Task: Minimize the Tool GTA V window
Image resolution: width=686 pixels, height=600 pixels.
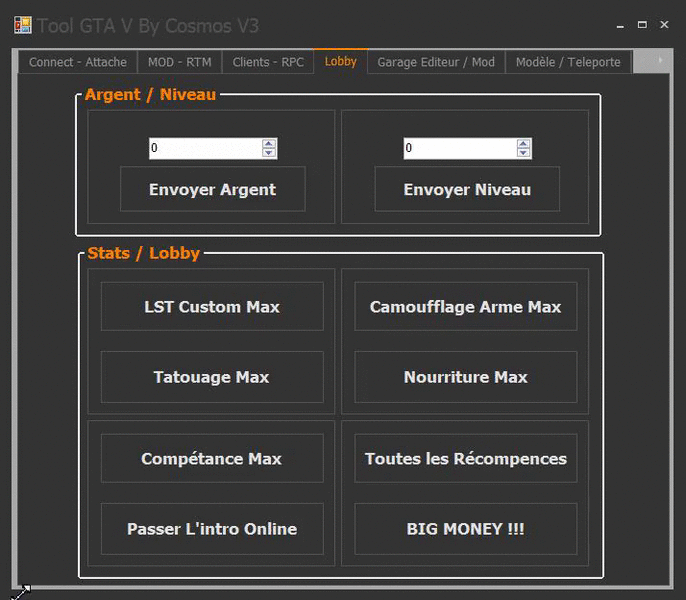Action: click(620, 25)
